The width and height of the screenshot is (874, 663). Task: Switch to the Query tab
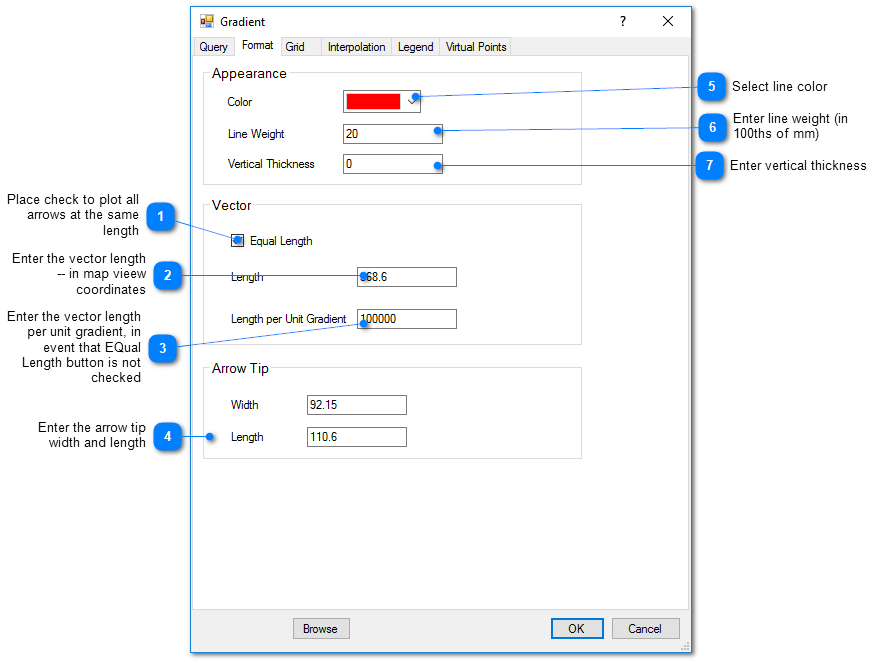click(214, 47)
